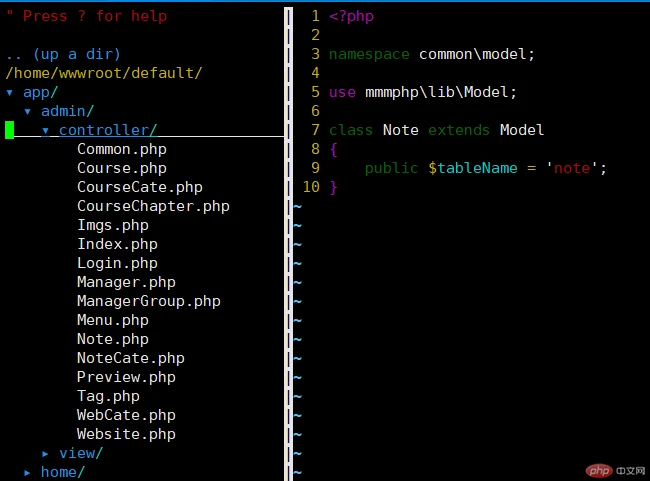Collapse the app/ directory arrow
The image size is (650, 481).
tap(10, 92)
